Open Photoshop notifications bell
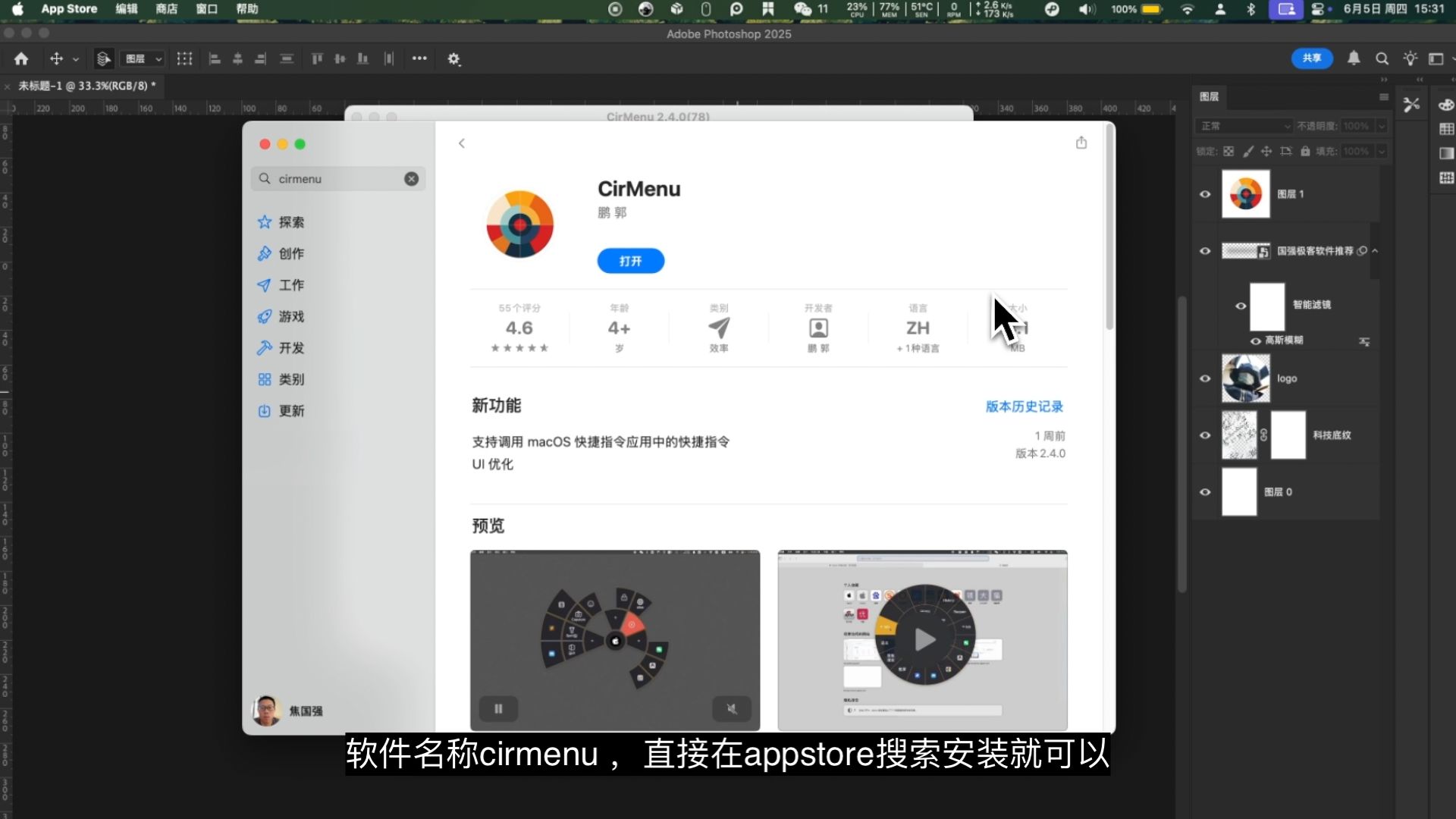The height and width of the screenshot is (819, 1456). click(x=1354, y=58)
